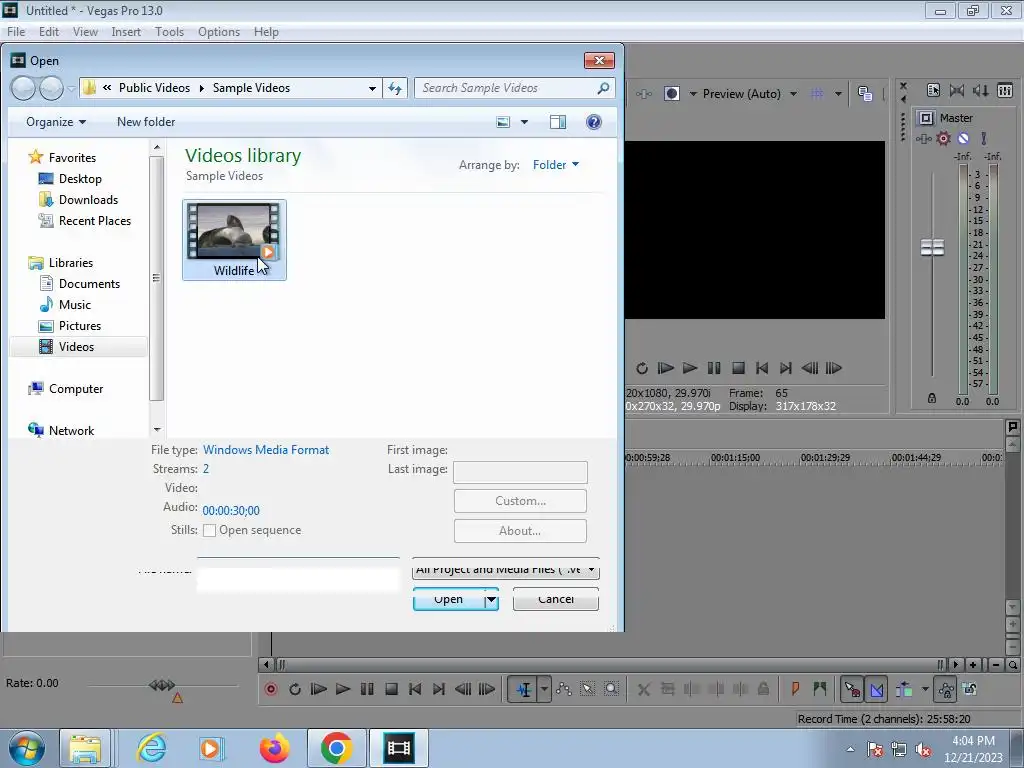
Task: Toggle the Master fader channel lock
Action: 932,398
